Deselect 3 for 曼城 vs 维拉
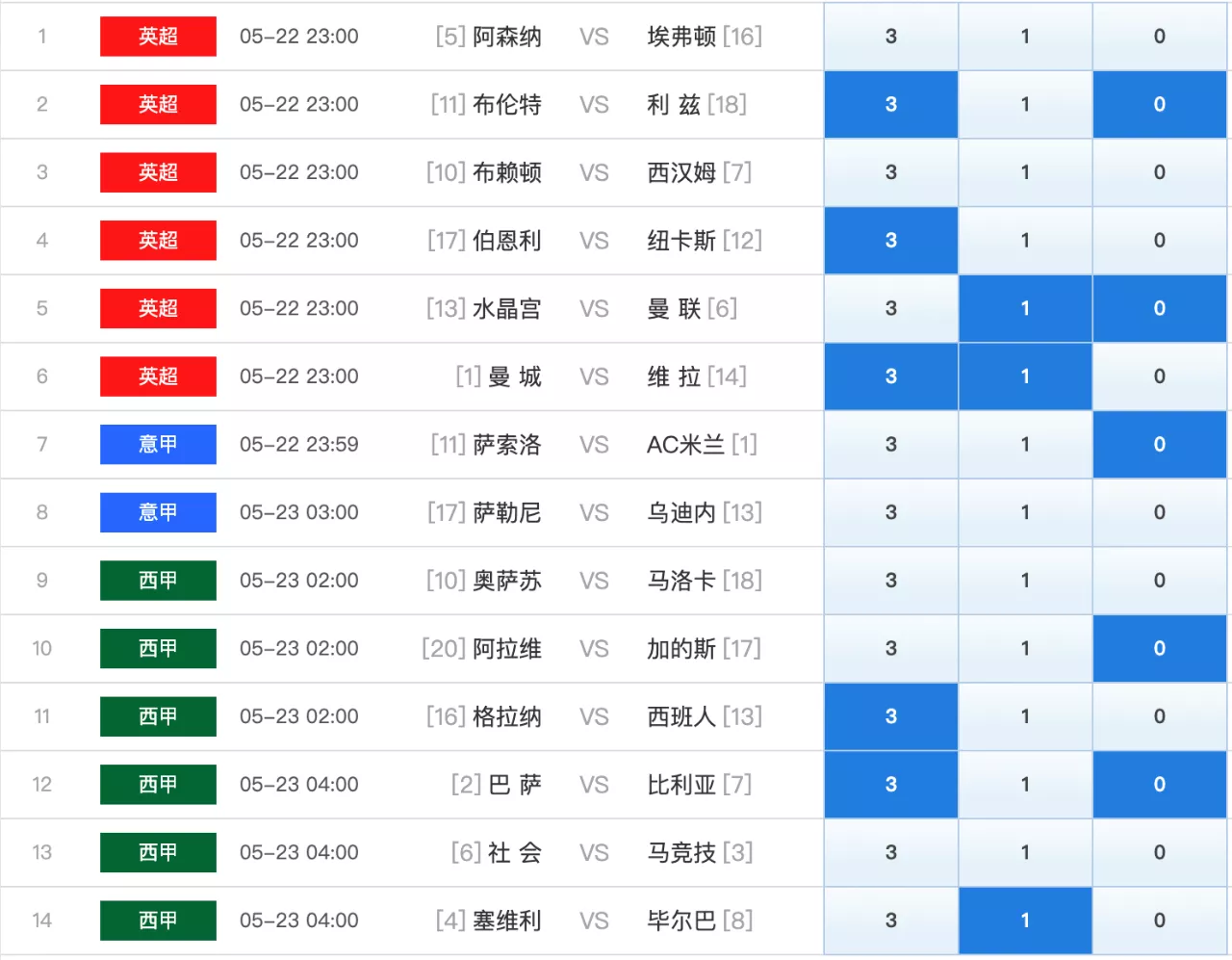Viewport: 1232px width, 960px height. coord(890,376)
